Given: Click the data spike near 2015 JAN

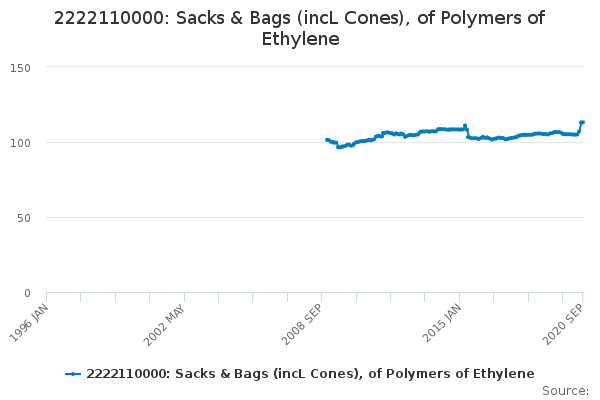Looking at the screenshot, I should 465,126.
